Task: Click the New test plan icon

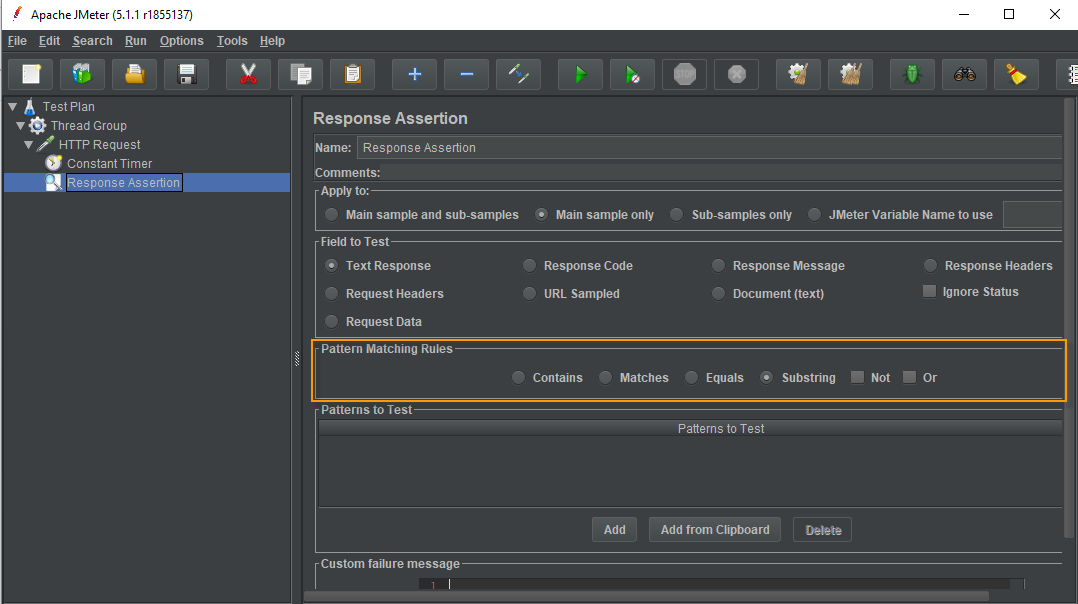Action: click(x=31, y=74)
